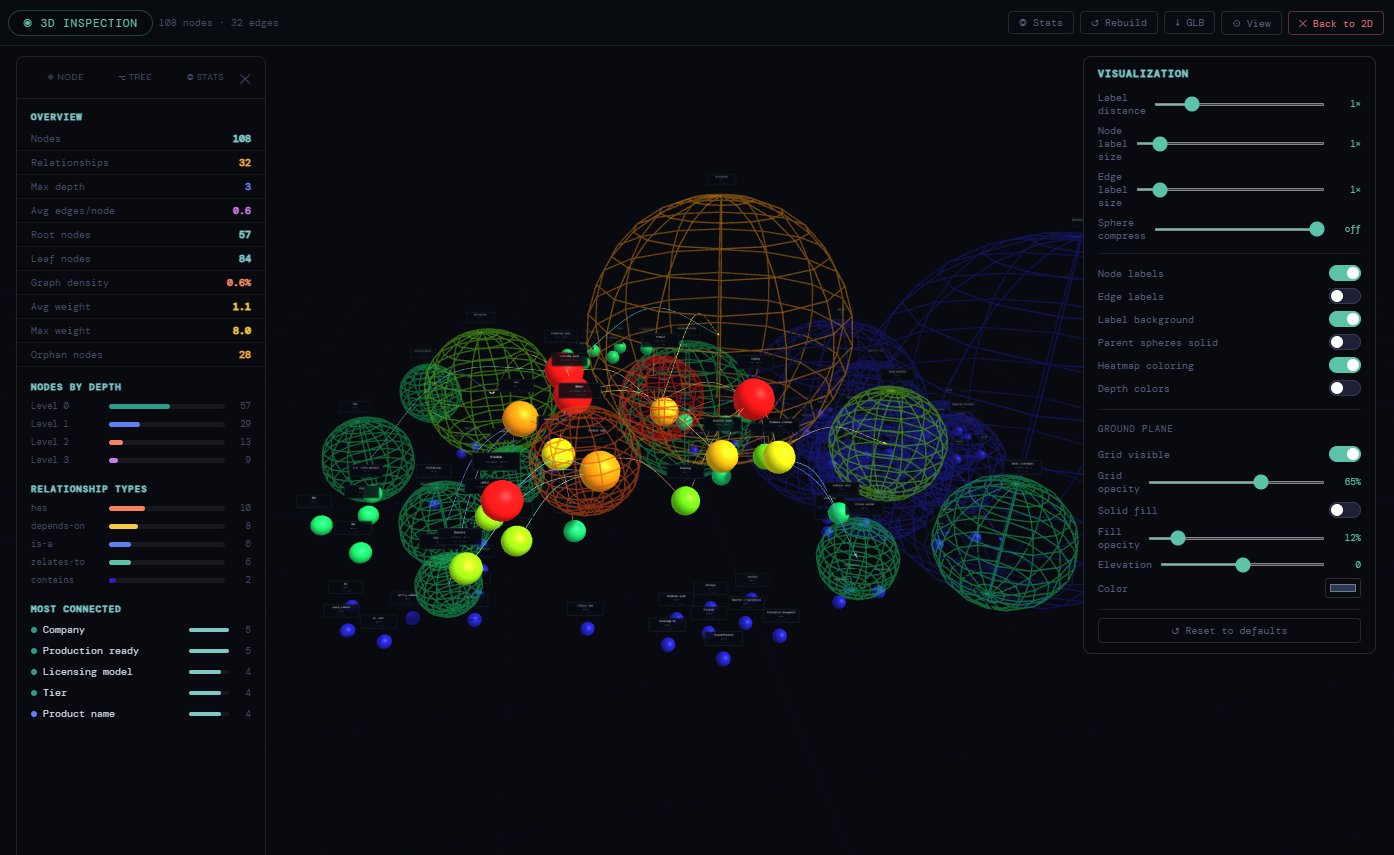Turn on Parent spheres solid

pyautogui.click(x=1345, y=341)
